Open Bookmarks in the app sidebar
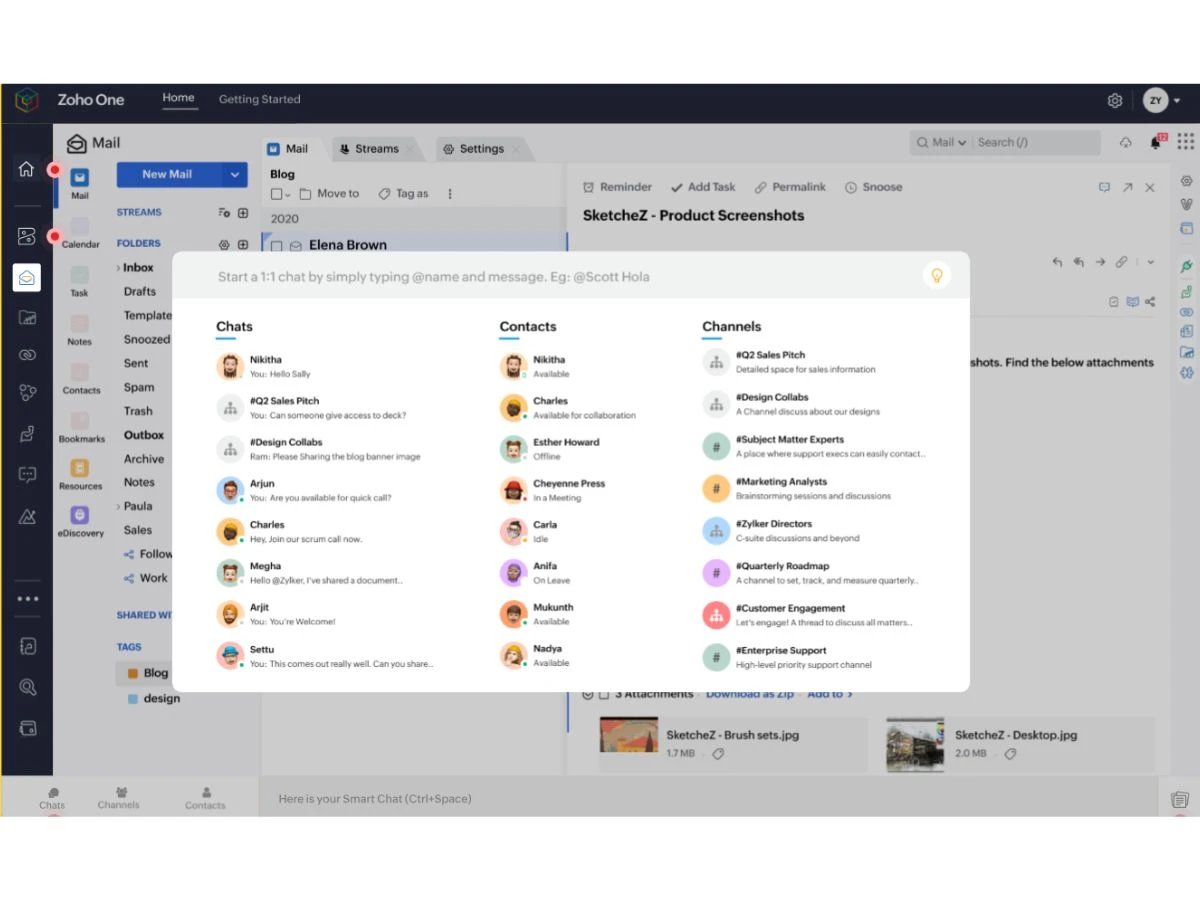Image resolution: width=1200 pixels, height=900 pixels. (81, 427)
